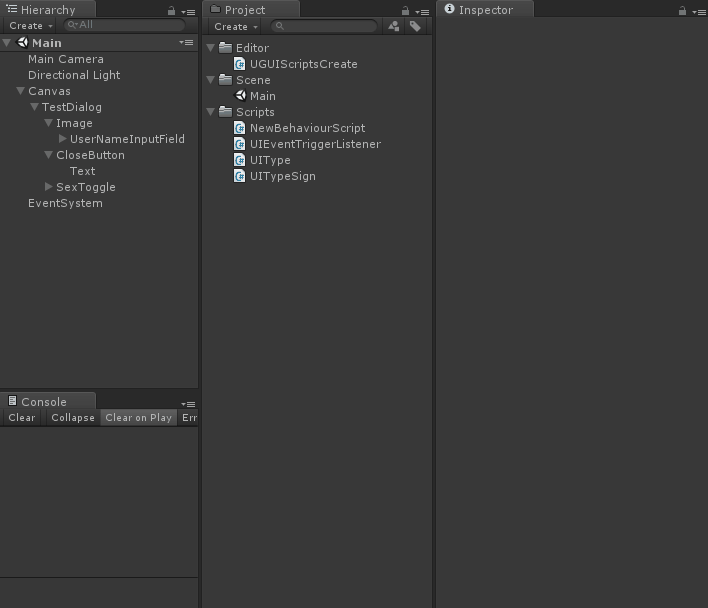Click the UIEventTriggerListener C# script icon

240,144
